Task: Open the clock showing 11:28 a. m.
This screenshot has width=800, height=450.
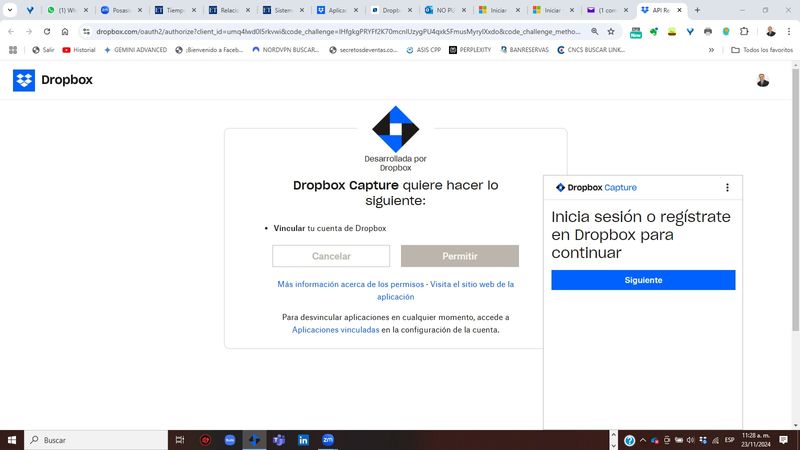Action: click(x=756, y=440)
